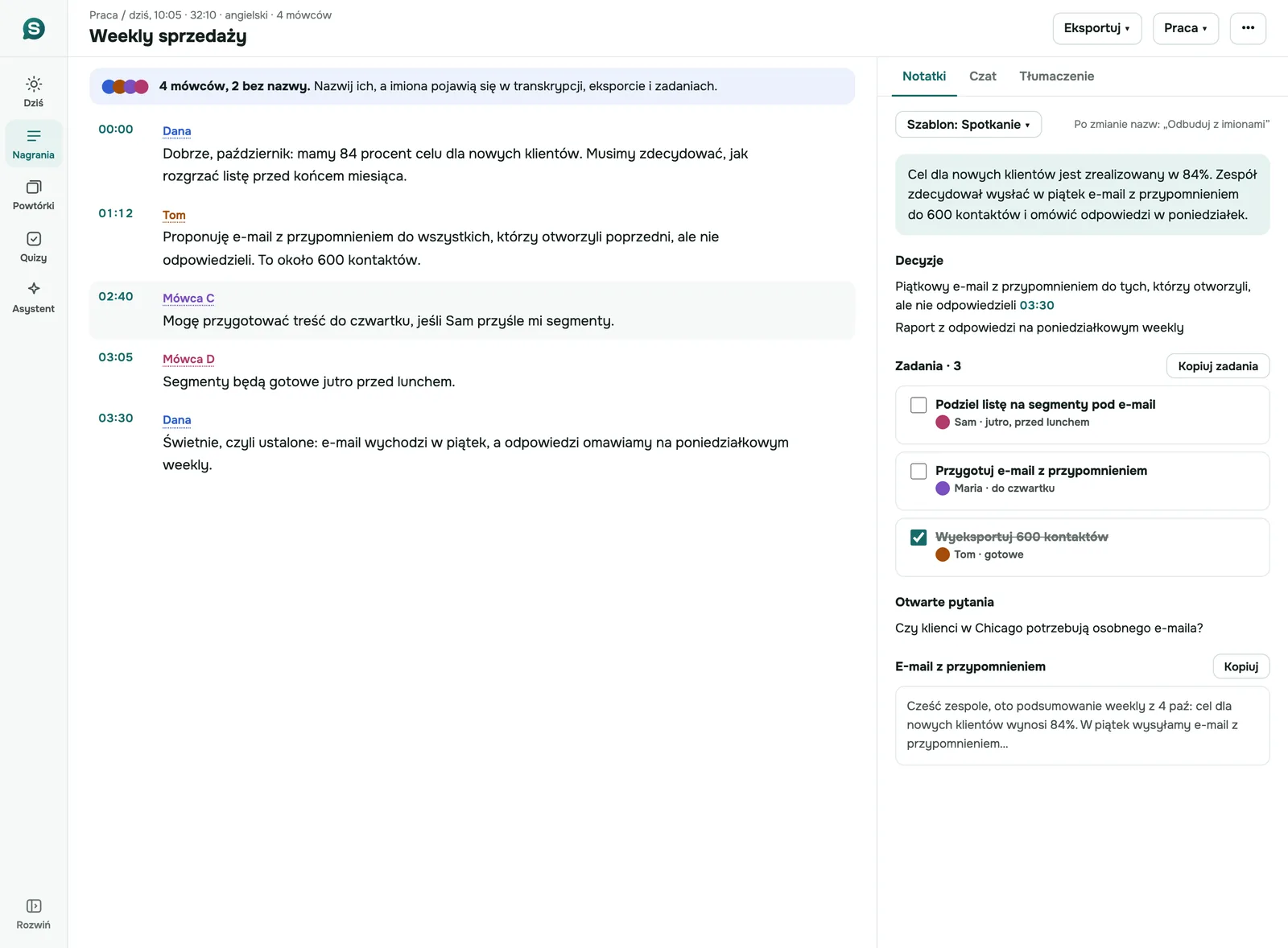Viewport: 1288px width, 948px height.
Task: Click Tom speaker name in transcript
Action: [174, 215]
